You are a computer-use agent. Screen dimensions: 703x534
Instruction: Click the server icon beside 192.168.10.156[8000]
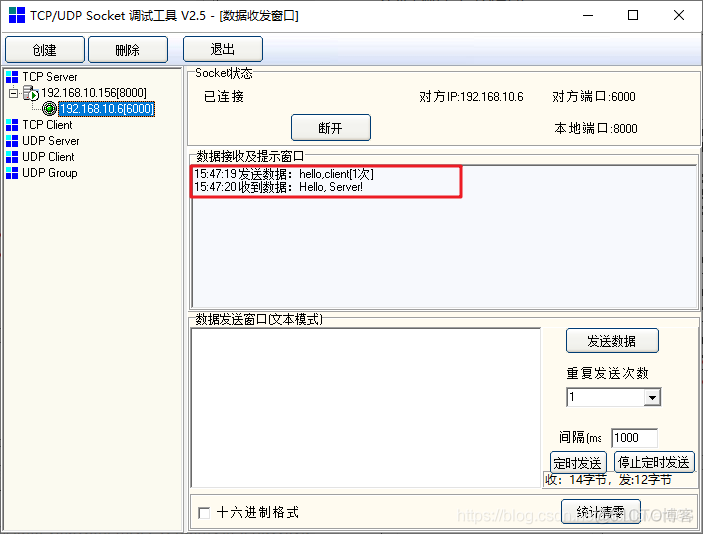pyautogui.click(x=31, y=93)
